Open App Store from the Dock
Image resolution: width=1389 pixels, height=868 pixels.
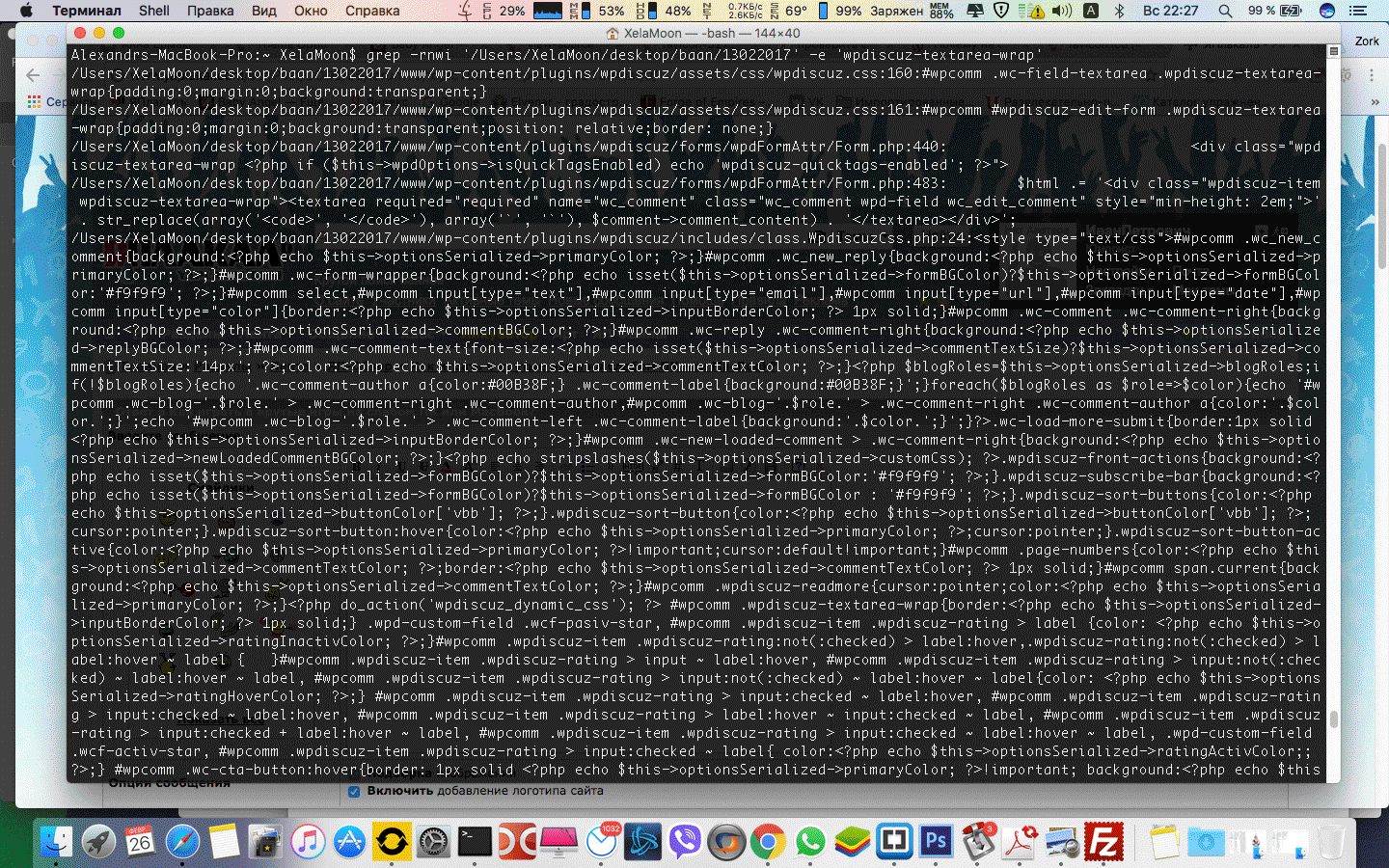(x=349, y=842)
